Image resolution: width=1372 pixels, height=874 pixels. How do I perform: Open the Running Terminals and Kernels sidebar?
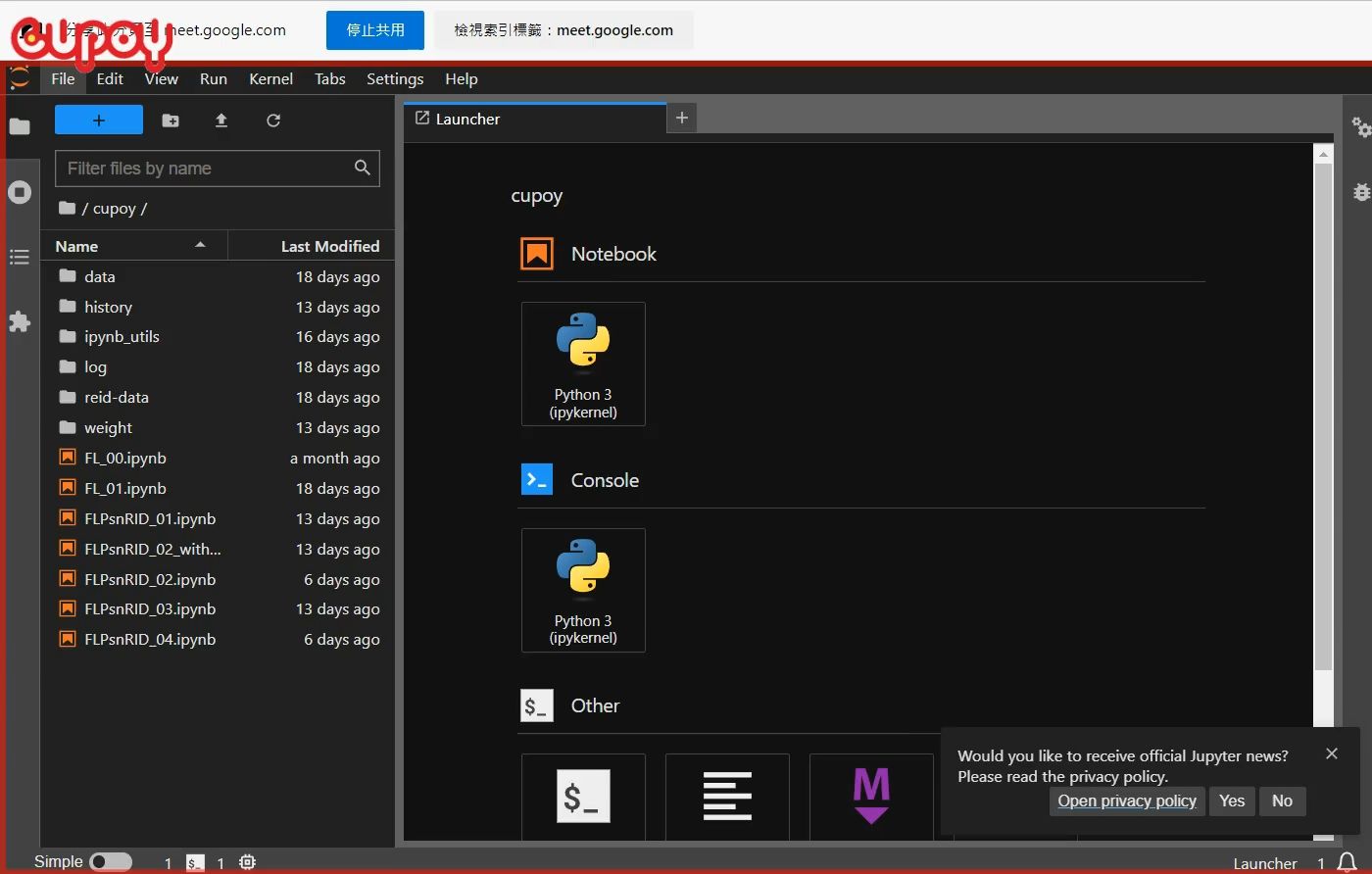point(20,192)
